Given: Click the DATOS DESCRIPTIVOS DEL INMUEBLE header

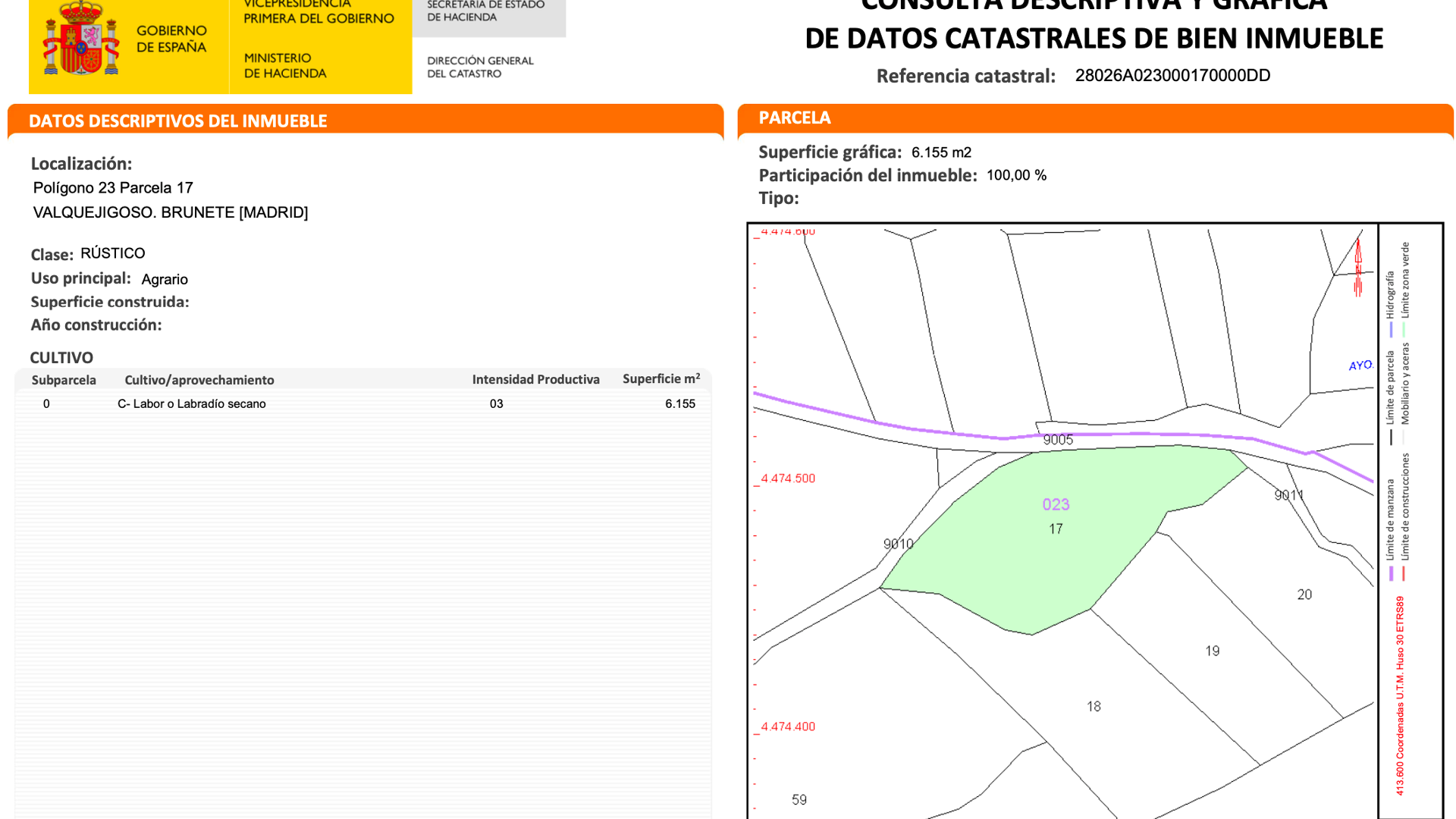Looking at the screenshot, I should (x=178, y=121).
